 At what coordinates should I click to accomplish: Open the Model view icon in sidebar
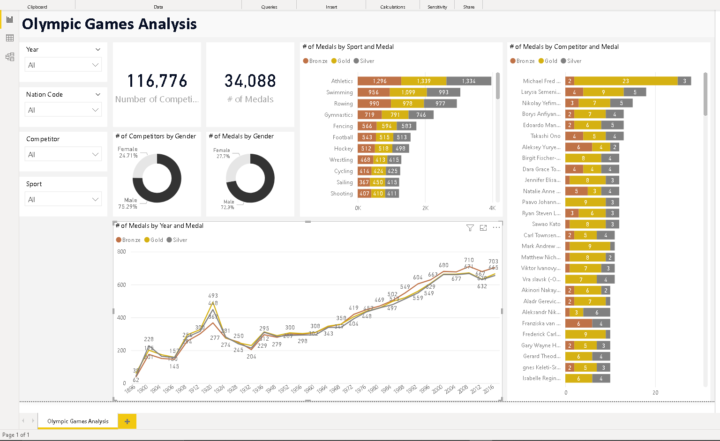click(x=10, y=57)
